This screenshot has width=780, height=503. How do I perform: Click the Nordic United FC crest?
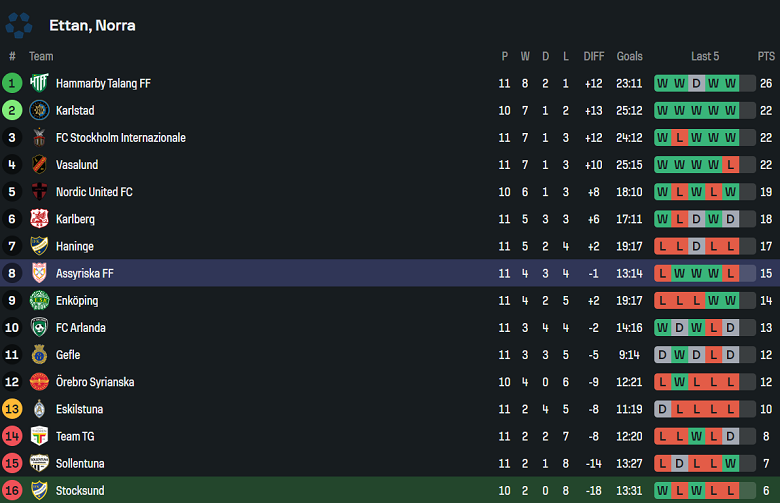(39, 192)
